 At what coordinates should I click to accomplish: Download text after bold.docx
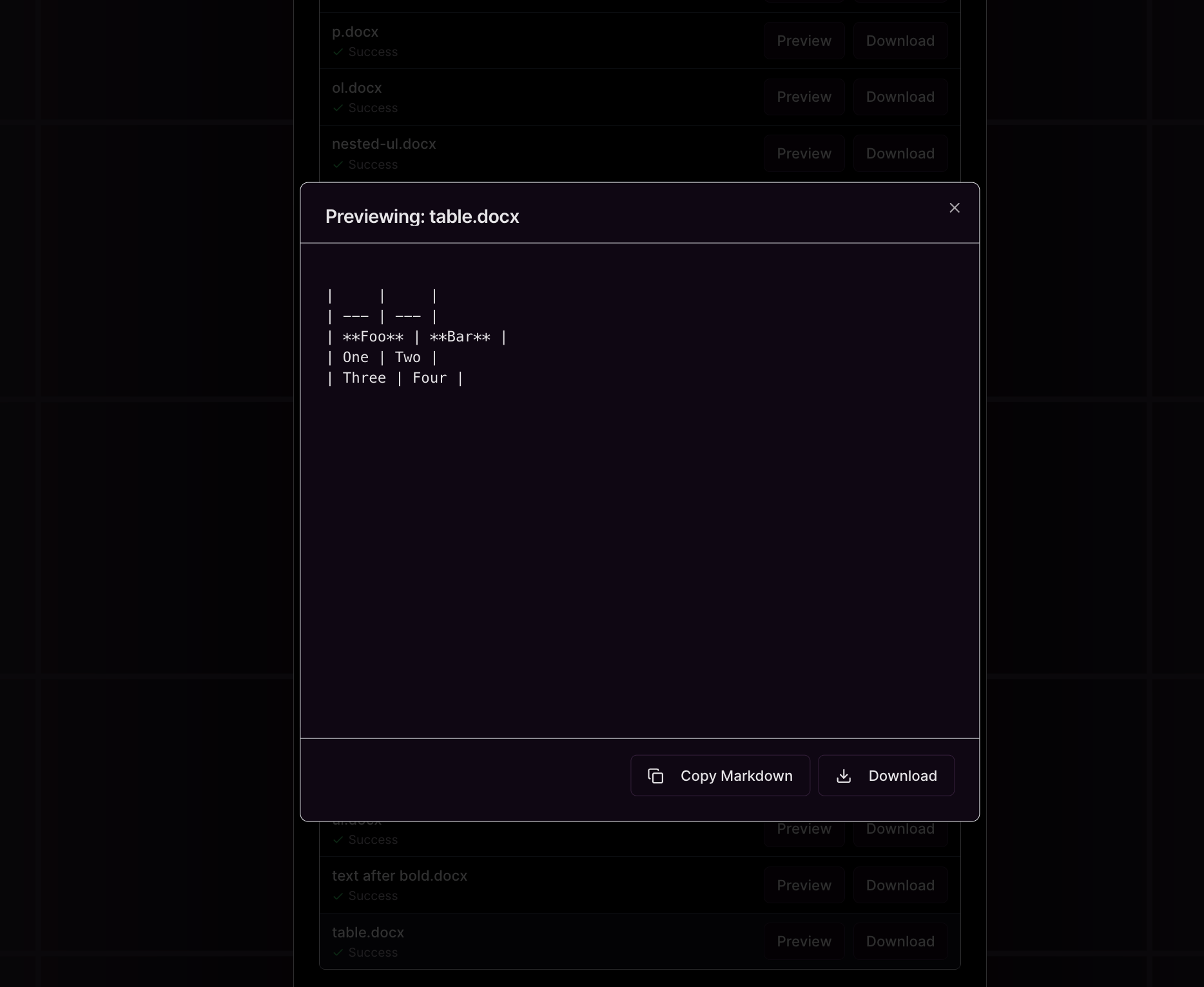point(900,885)
